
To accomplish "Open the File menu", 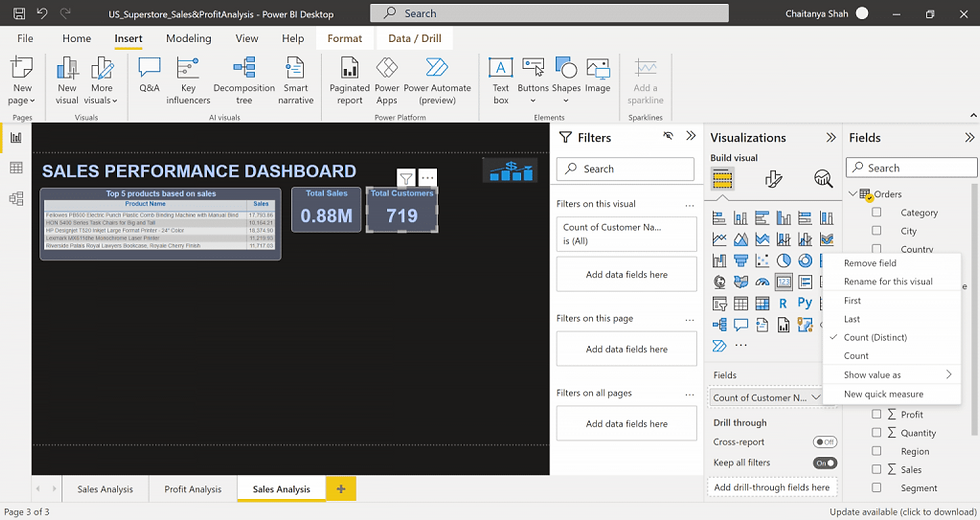I will click(25, 38).
